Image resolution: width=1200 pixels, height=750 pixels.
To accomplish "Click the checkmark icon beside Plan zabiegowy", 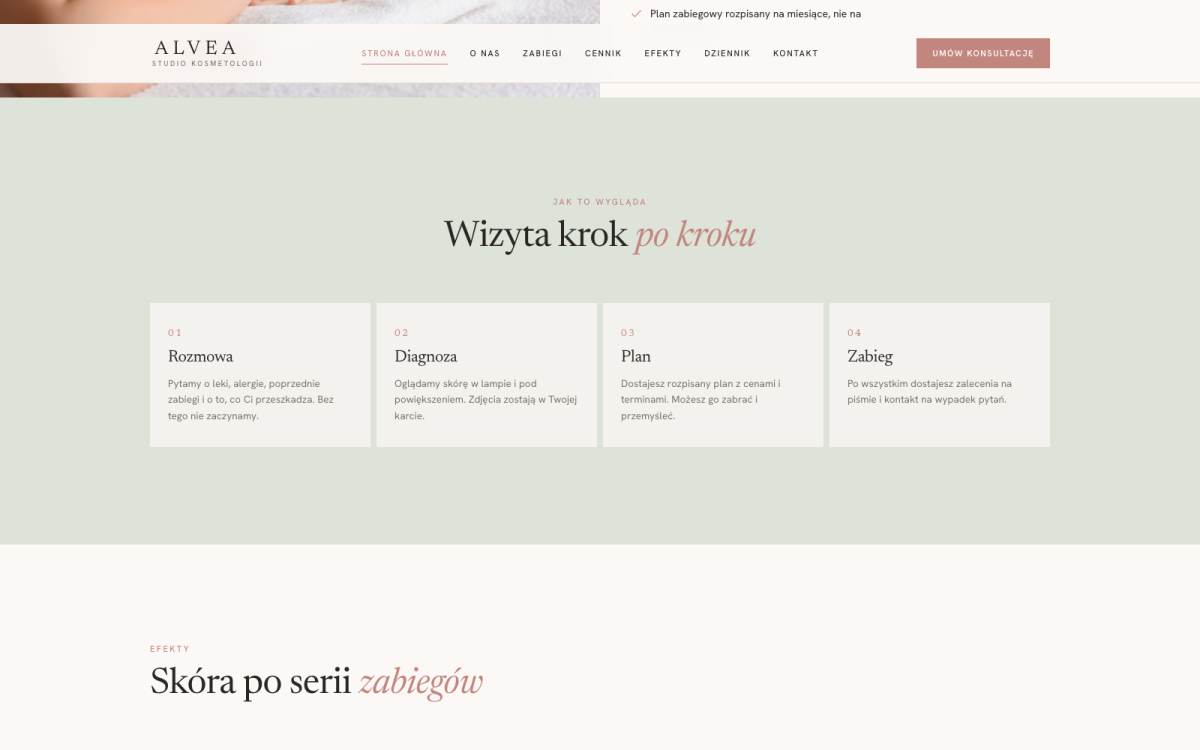I will pos(636,14).
